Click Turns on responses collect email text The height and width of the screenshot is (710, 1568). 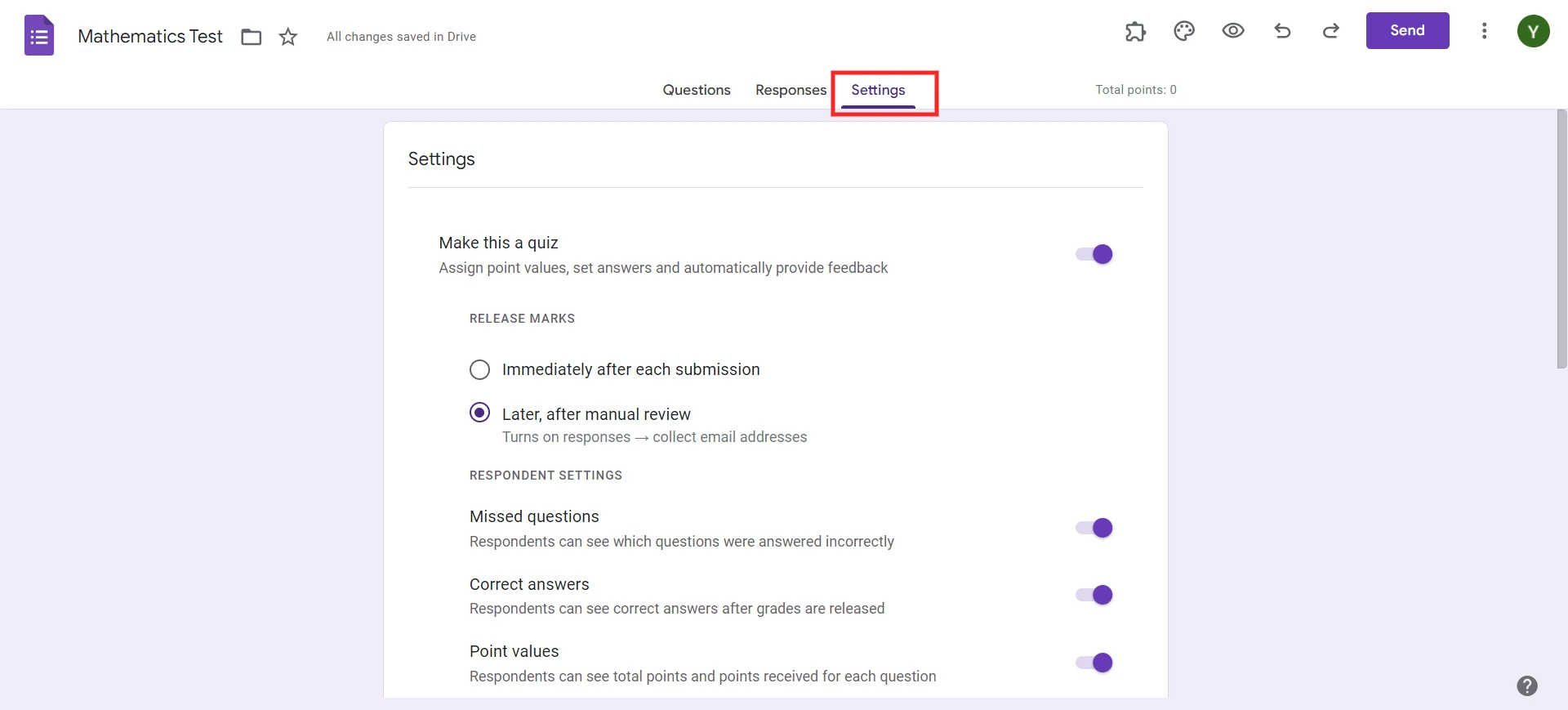pyautogui.click(x=654, y=437)
